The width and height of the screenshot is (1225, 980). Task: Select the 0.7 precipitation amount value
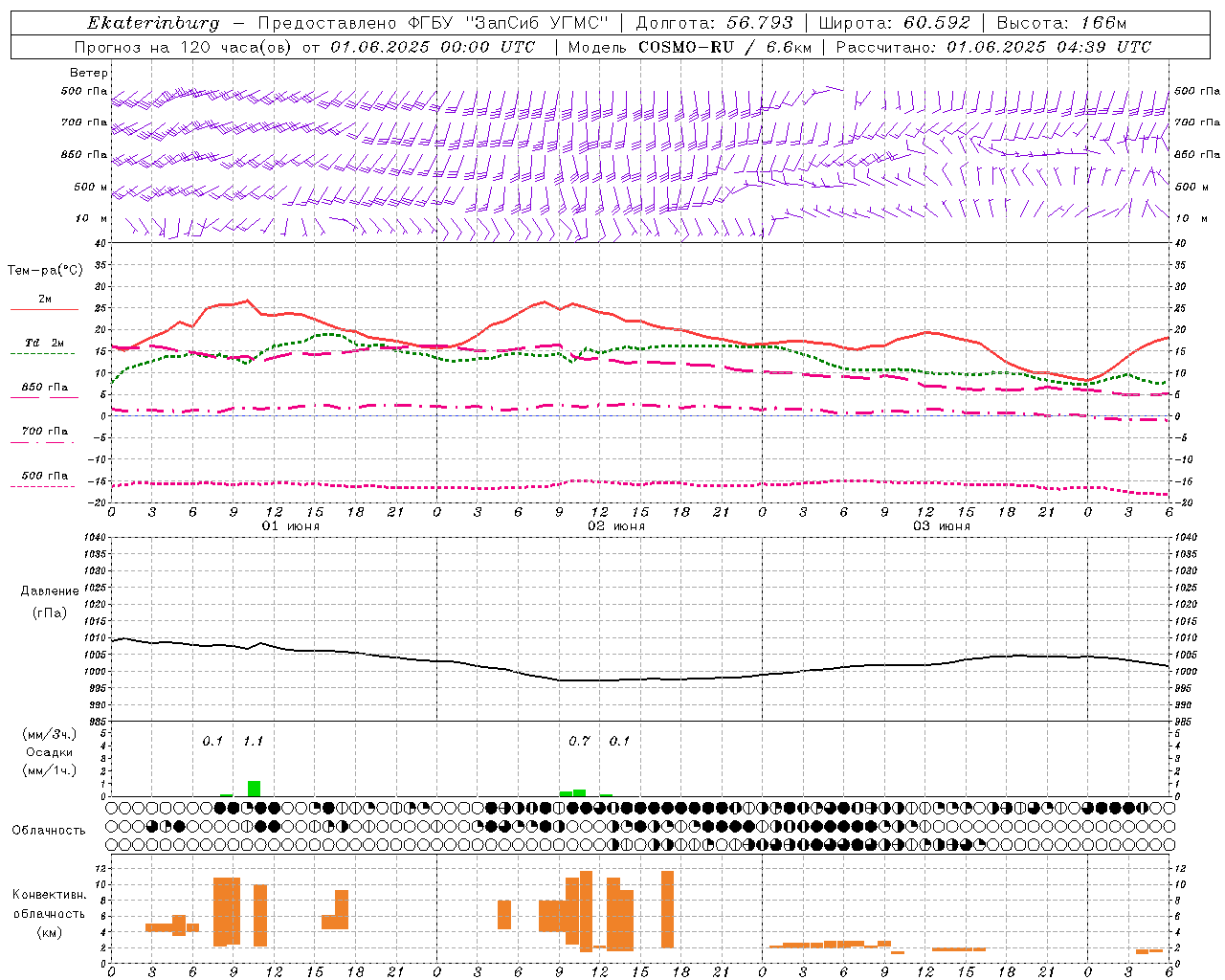579,741
